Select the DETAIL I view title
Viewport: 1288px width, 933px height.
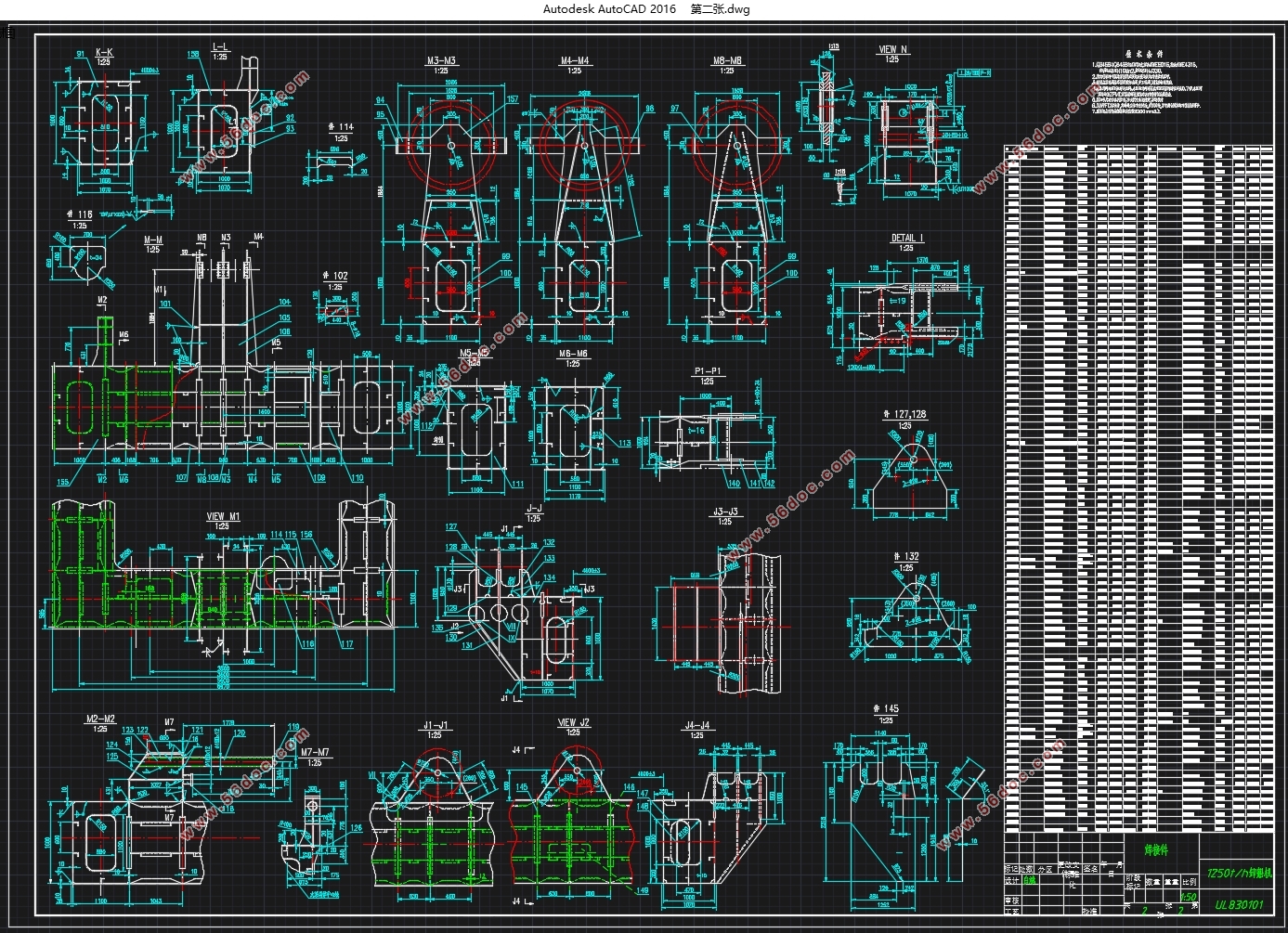click(906, 238)
